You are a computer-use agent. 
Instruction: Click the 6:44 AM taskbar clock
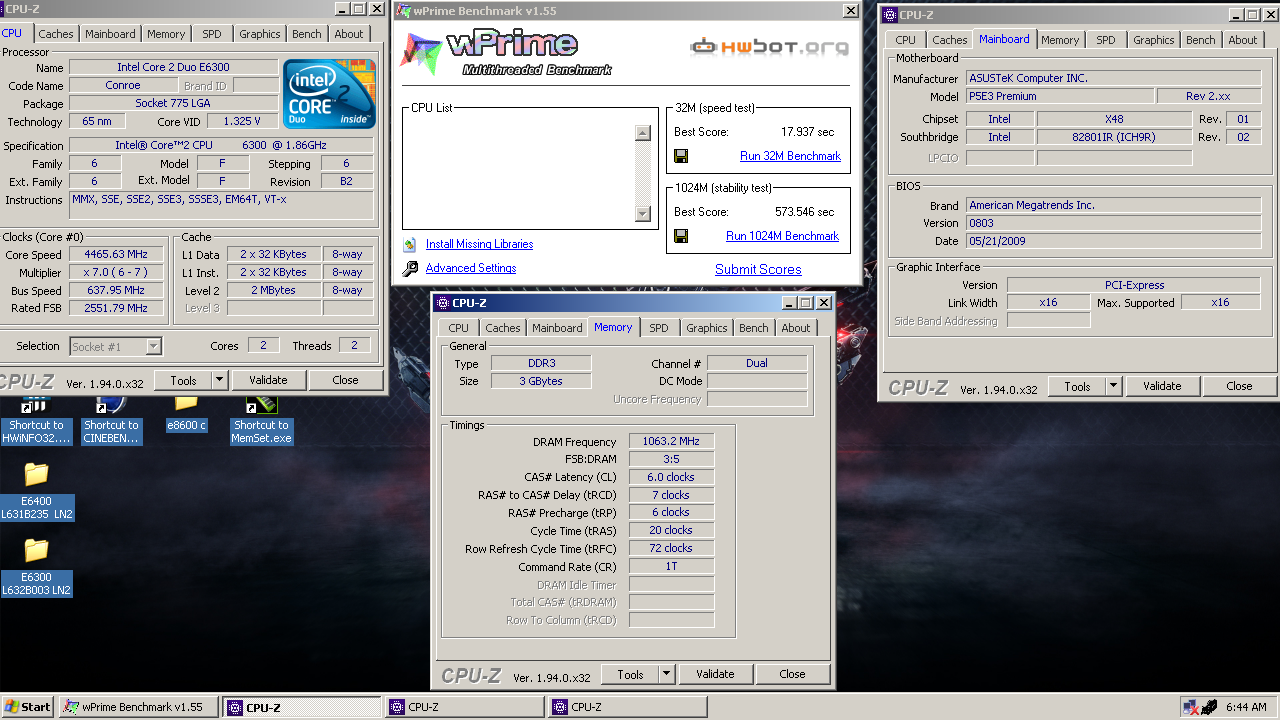1246,707
